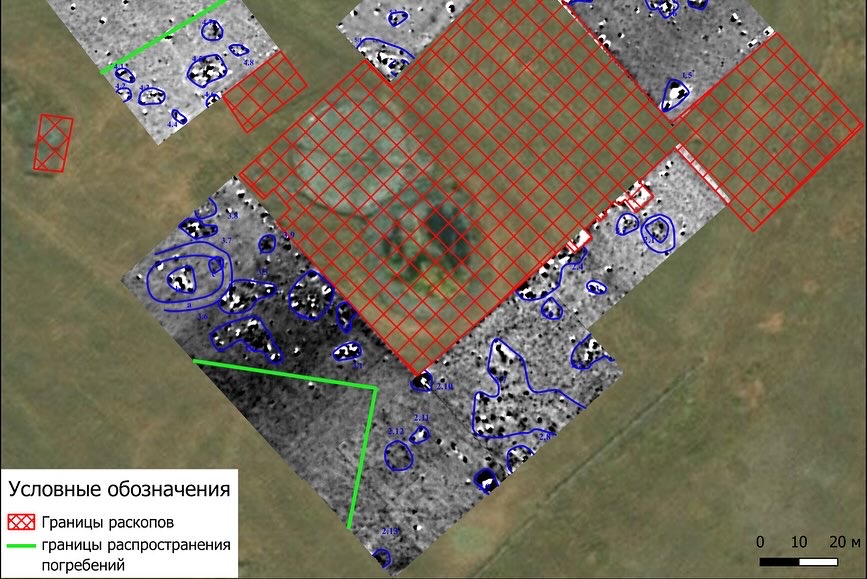Click the anomaly label 4.8
This screenshot has width=867, height=579.
pyautogui.click(x=249, y=63)
